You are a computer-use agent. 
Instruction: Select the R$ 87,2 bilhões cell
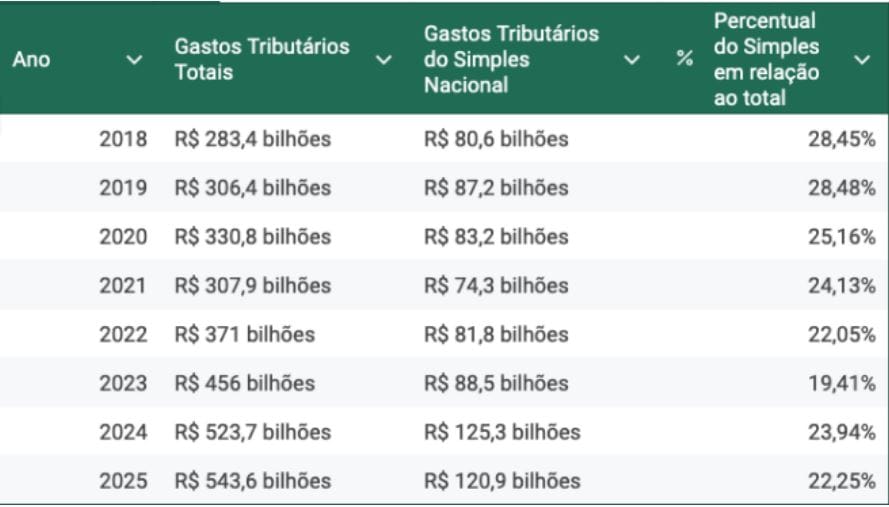tap(496, 188)
